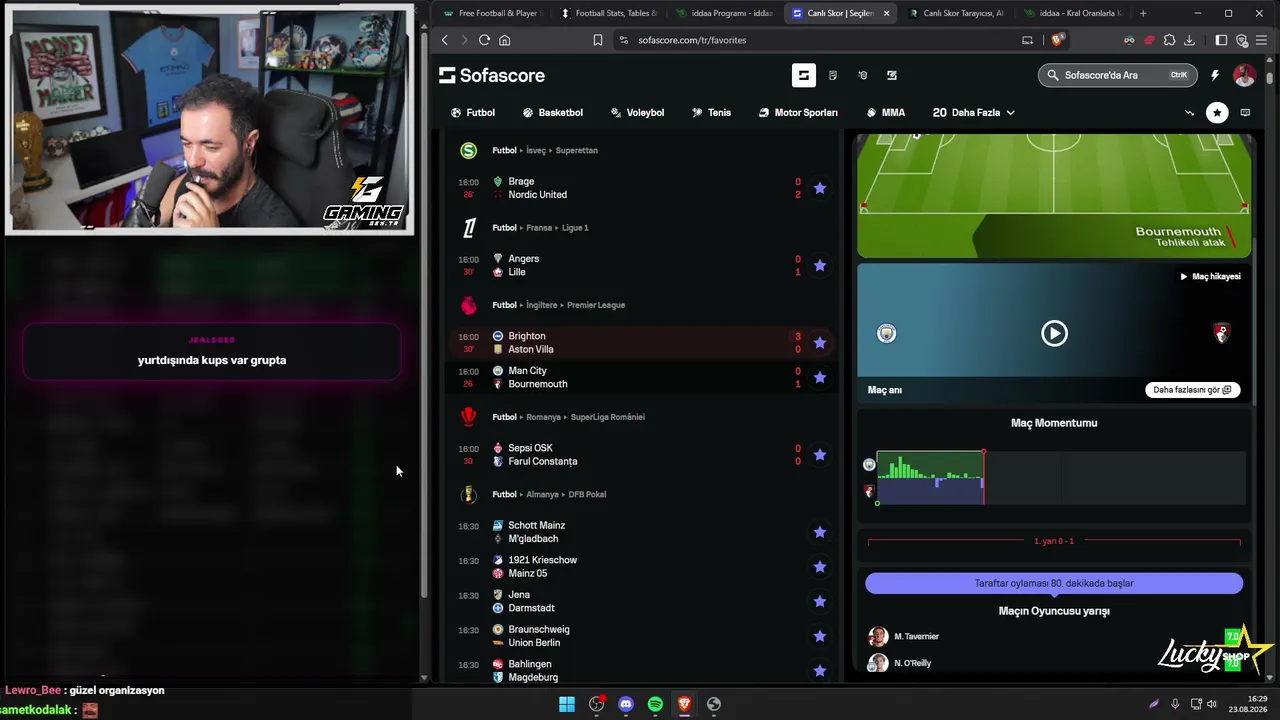
Task: Select the Sofascore scores home icon in the header
Action: (x=804, y=75)
